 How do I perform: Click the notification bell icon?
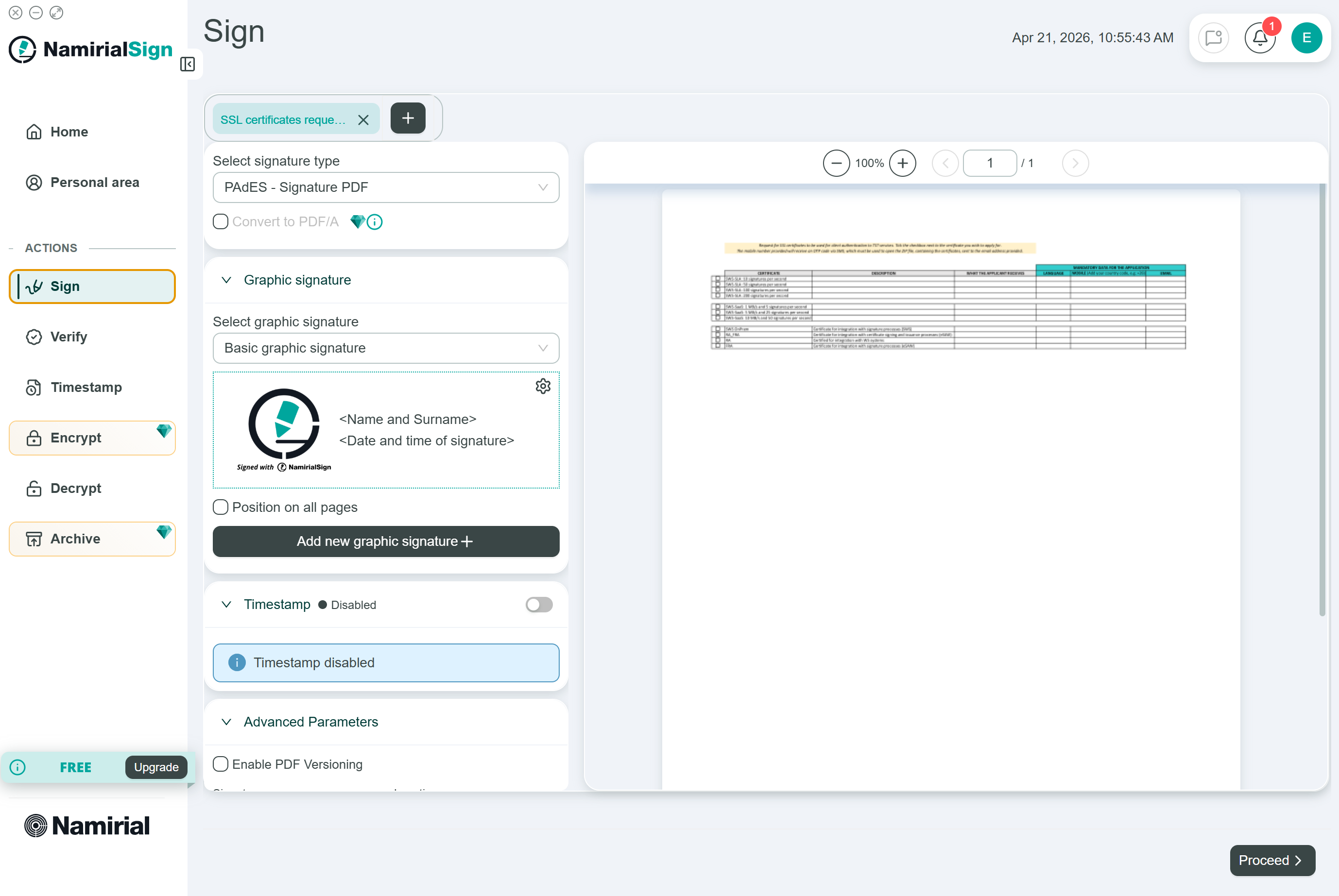point(1259,38)
